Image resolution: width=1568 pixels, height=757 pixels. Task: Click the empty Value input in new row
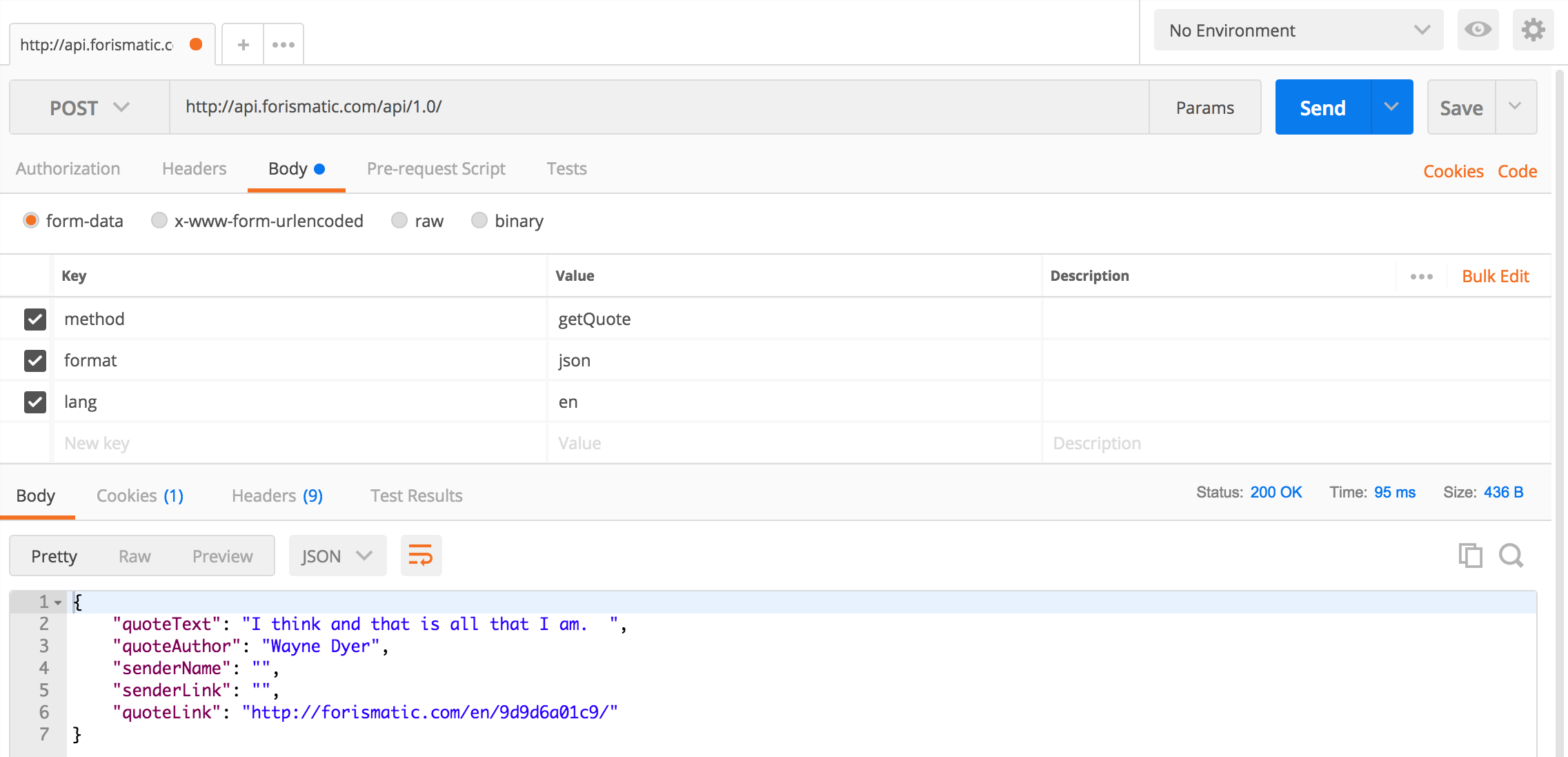coord(794,443)
